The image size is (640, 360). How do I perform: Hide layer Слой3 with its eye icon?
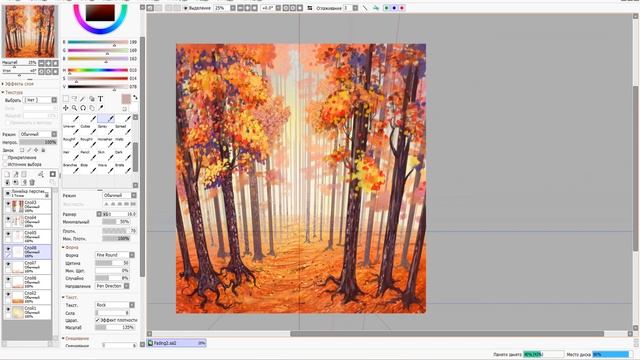point(8,204)
